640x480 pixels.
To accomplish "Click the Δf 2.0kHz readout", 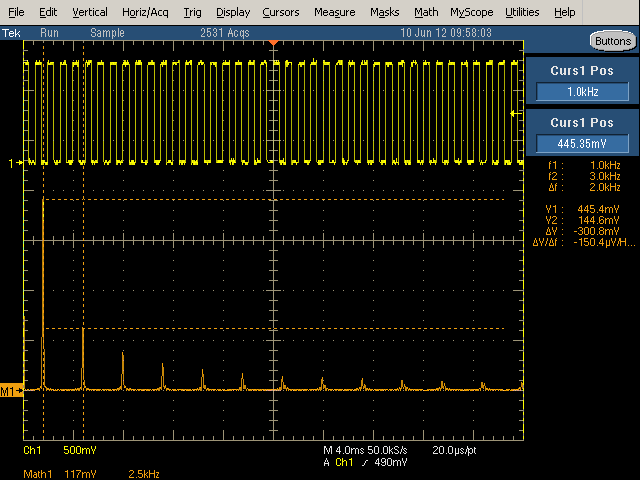I will click(x=584, y=187).
